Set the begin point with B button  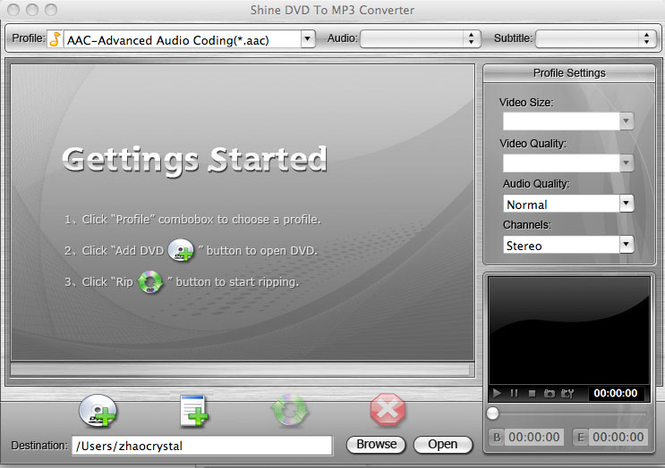coord(497,437)
